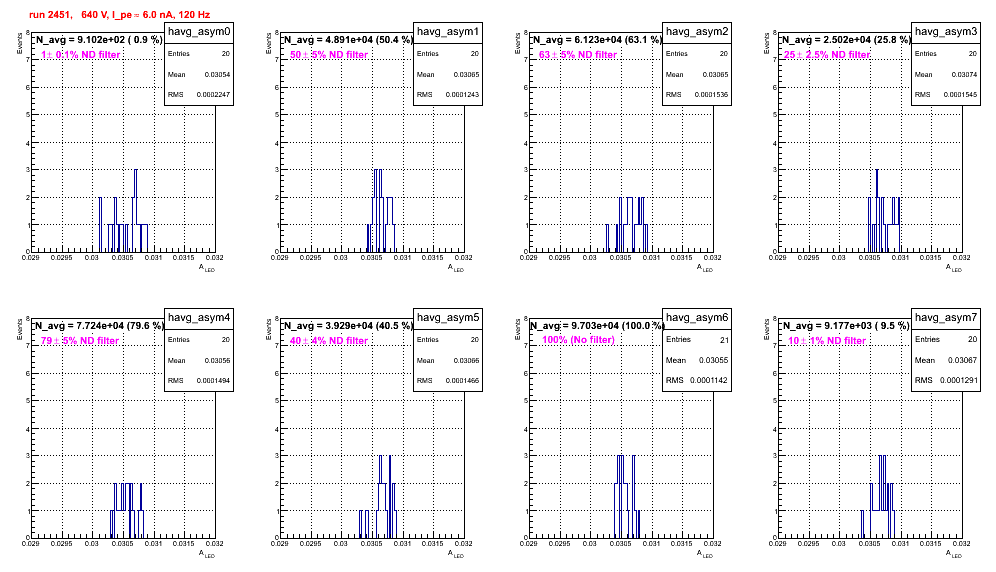The image size is (996, 572).
Task: Select the havg_asym6 stats box title
Action: pyautogui.click(x=697, y=318)
